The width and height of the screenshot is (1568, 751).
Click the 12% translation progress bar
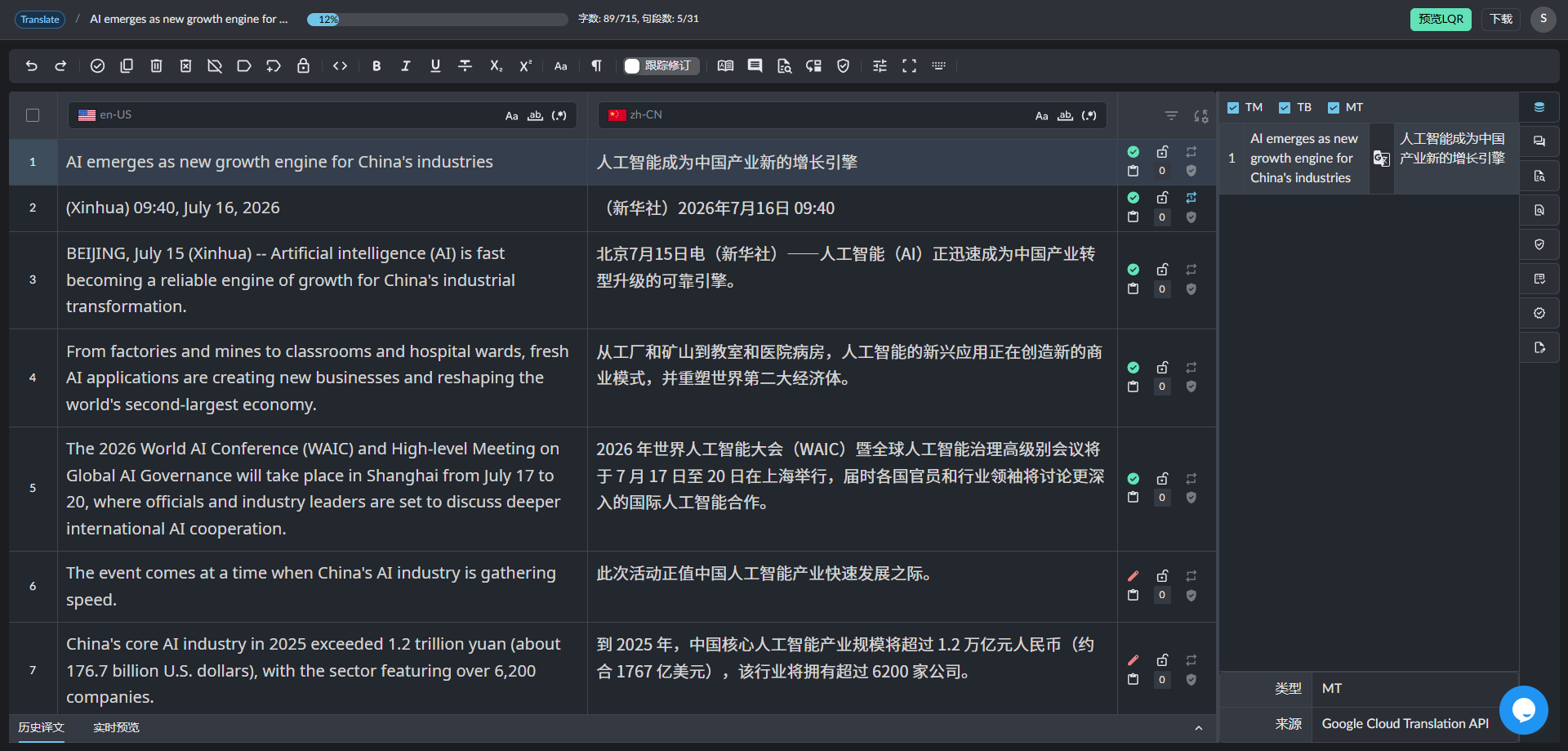(438, 20)
